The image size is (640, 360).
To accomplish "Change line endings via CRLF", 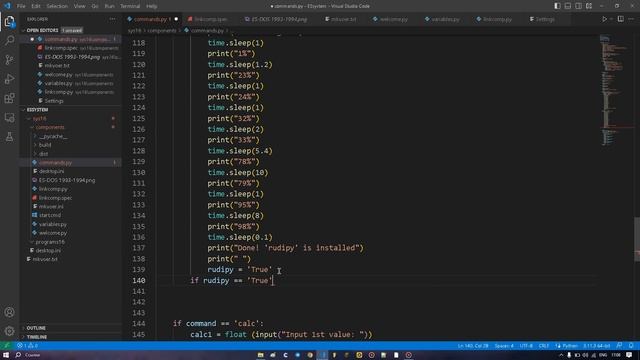I will click(544, 346).
